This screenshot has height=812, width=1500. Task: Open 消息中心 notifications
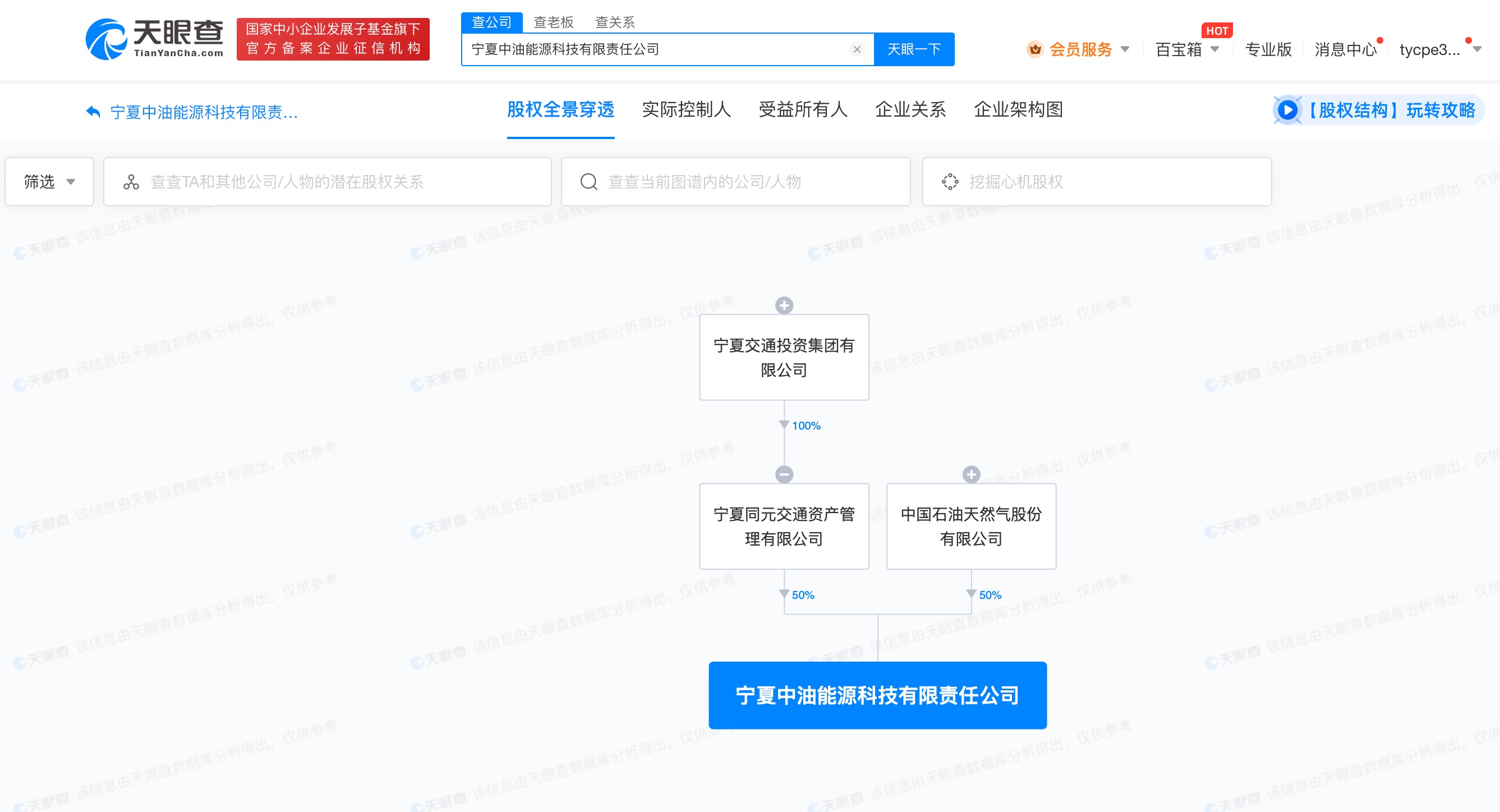(x=1345, y=49)
